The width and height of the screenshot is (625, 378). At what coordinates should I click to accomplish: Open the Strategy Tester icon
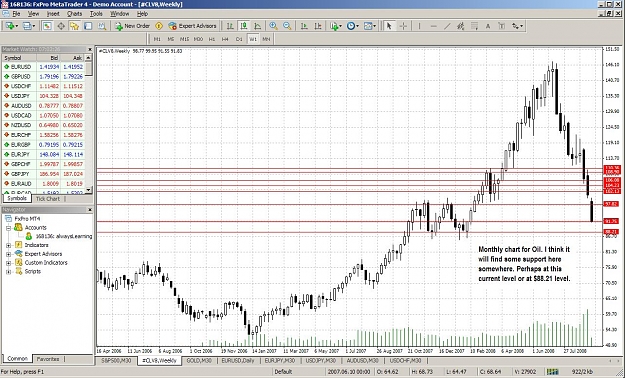point(102,26)
